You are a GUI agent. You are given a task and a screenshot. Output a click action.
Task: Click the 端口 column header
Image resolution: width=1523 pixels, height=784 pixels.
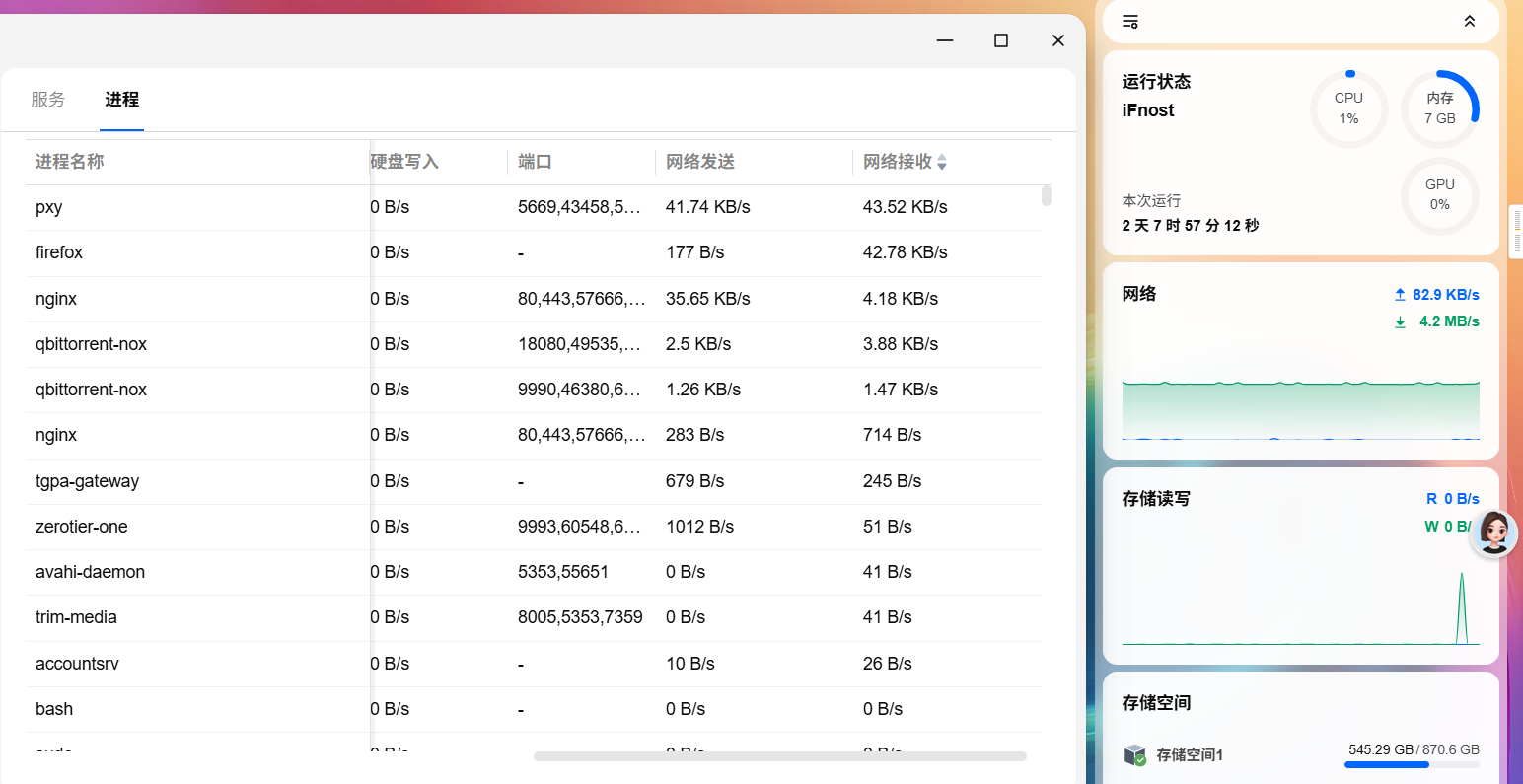click(x=535, y=162)
